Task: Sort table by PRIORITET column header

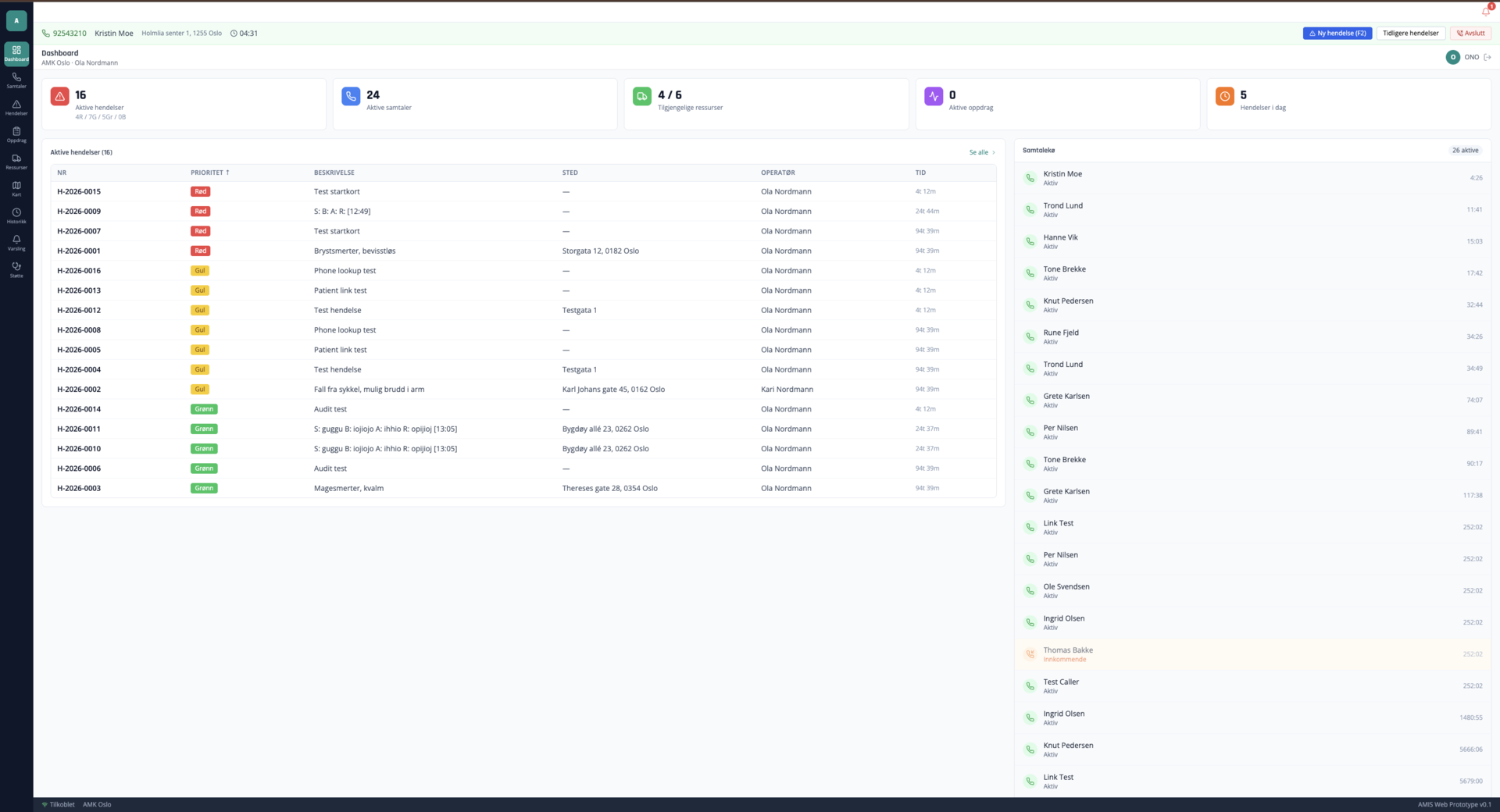Action: click(x=209, y=173)
